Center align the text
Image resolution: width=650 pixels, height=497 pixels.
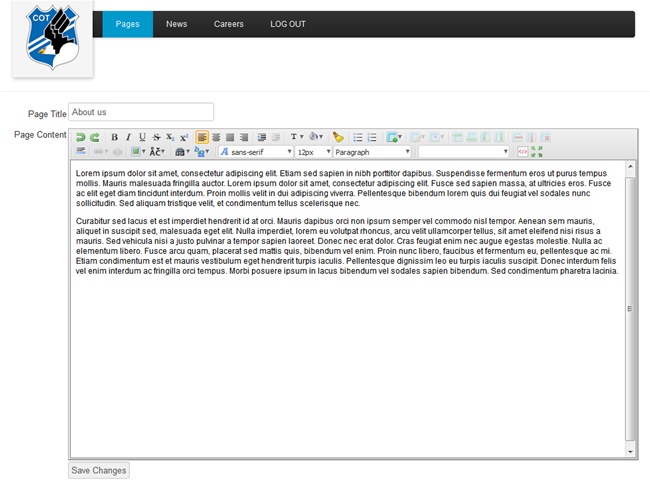216,137
